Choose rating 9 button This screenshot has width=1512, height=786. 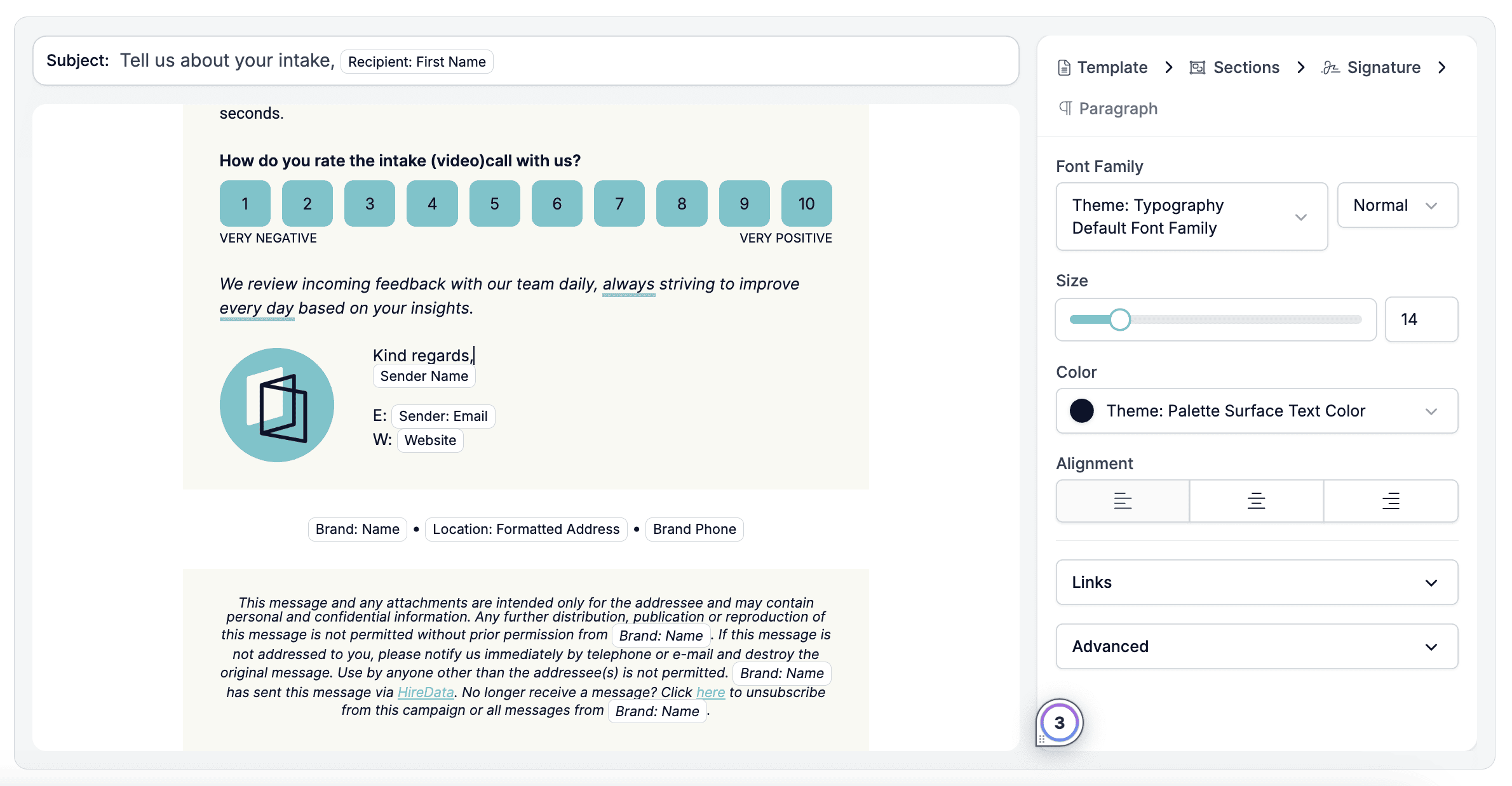(745, 204)
